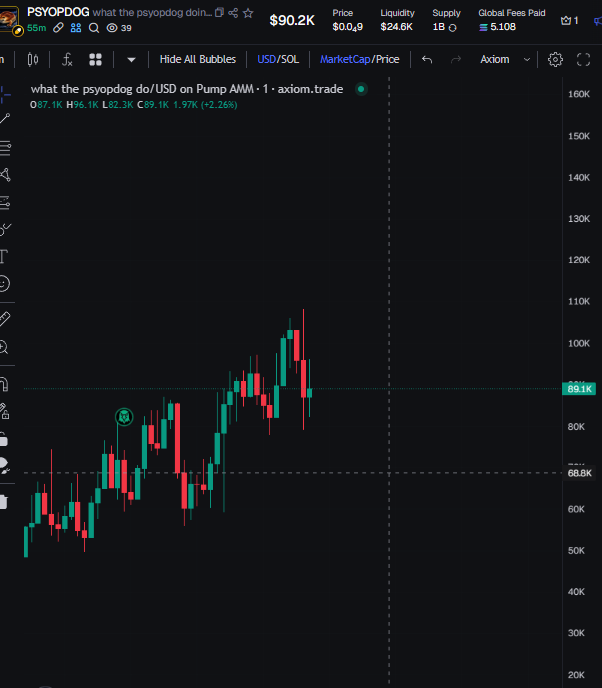Screen dimensions: 602x688
Task: Select the text annotation tool
Action: [4, 256]
